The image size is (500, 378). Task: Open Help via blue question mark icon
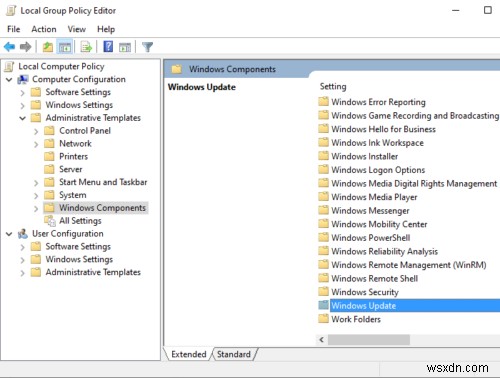point(108,46)
